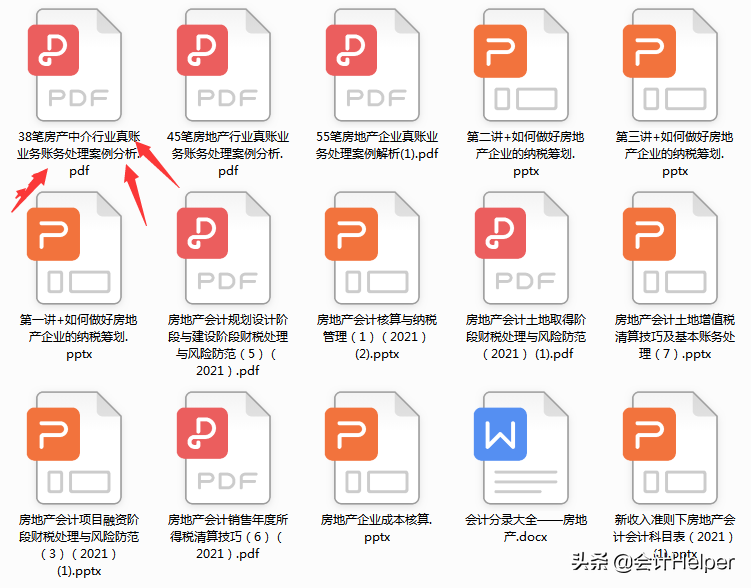751x588 pixels.
Task: Click label 会计分录大全——房地产.docx
Action: (x=526, y=528)
